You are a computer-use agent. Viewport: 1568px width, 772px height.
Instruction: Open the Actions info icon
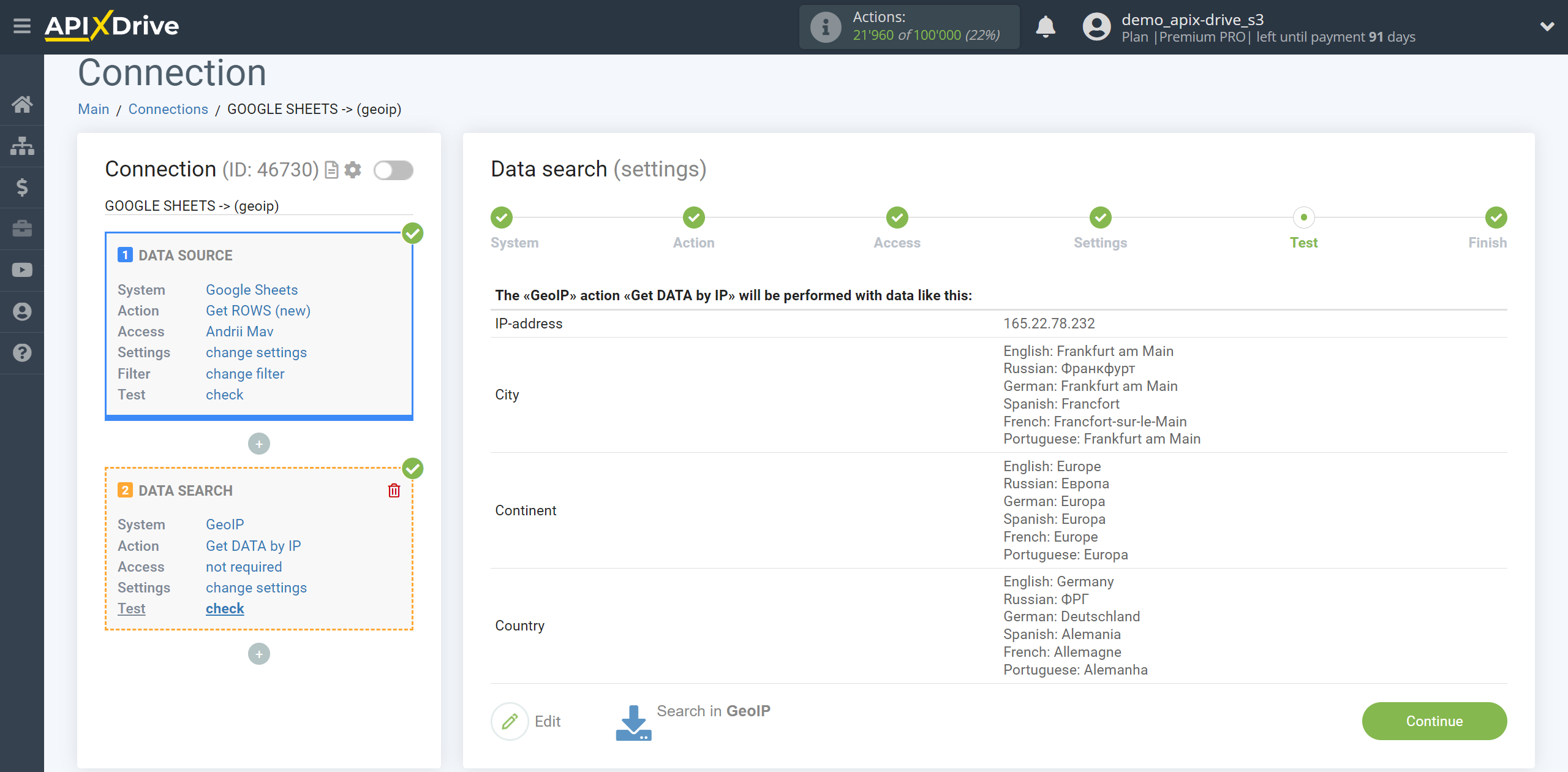coord(825,27)
